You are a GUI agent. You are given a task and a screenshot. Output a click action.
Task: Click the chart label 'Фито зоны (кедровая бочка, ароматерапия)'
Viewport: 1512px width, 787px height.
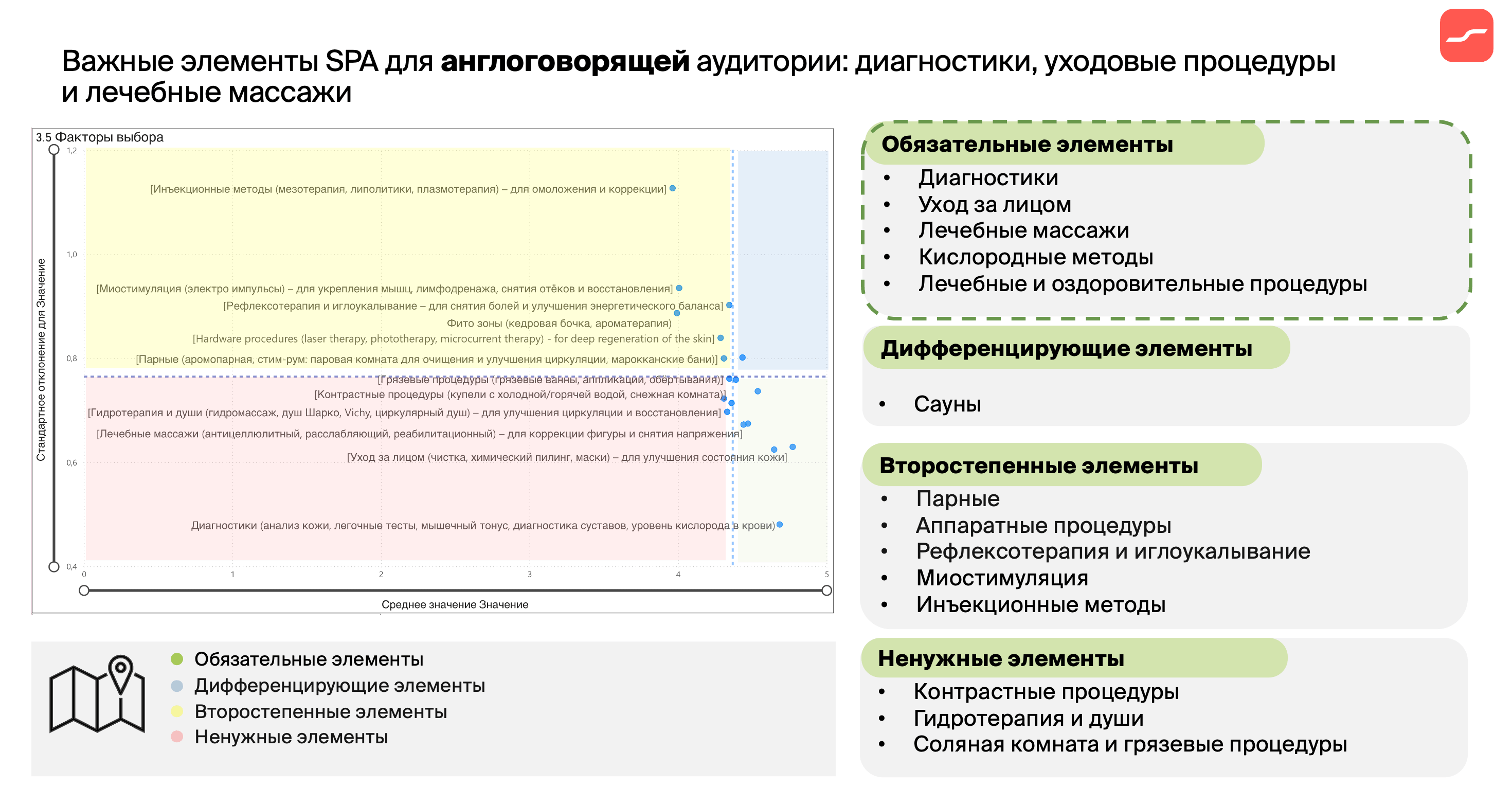(x=559, y=324)
